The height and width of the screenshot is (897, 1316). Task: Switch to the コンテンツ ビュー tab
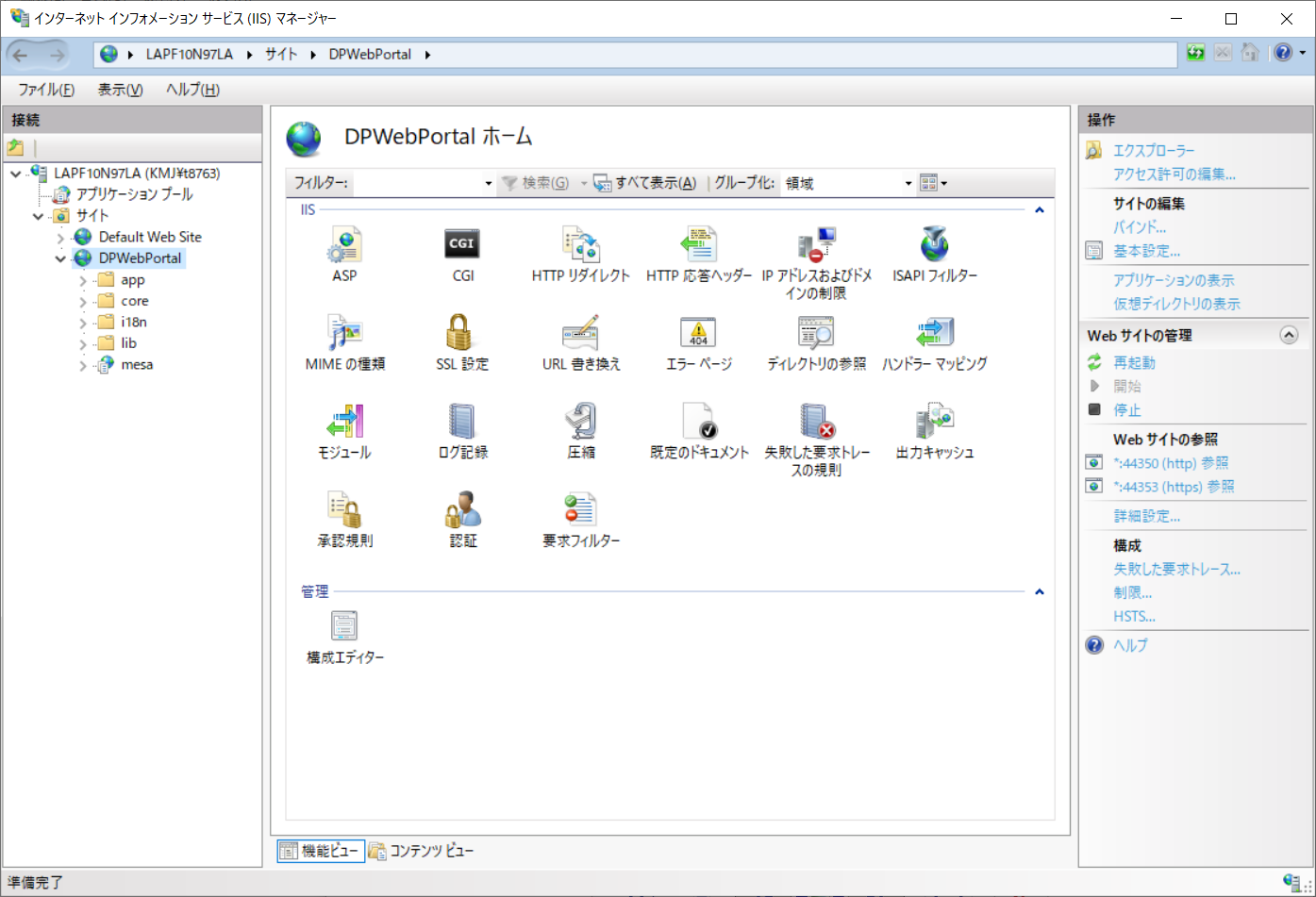[x=421, y=851]
